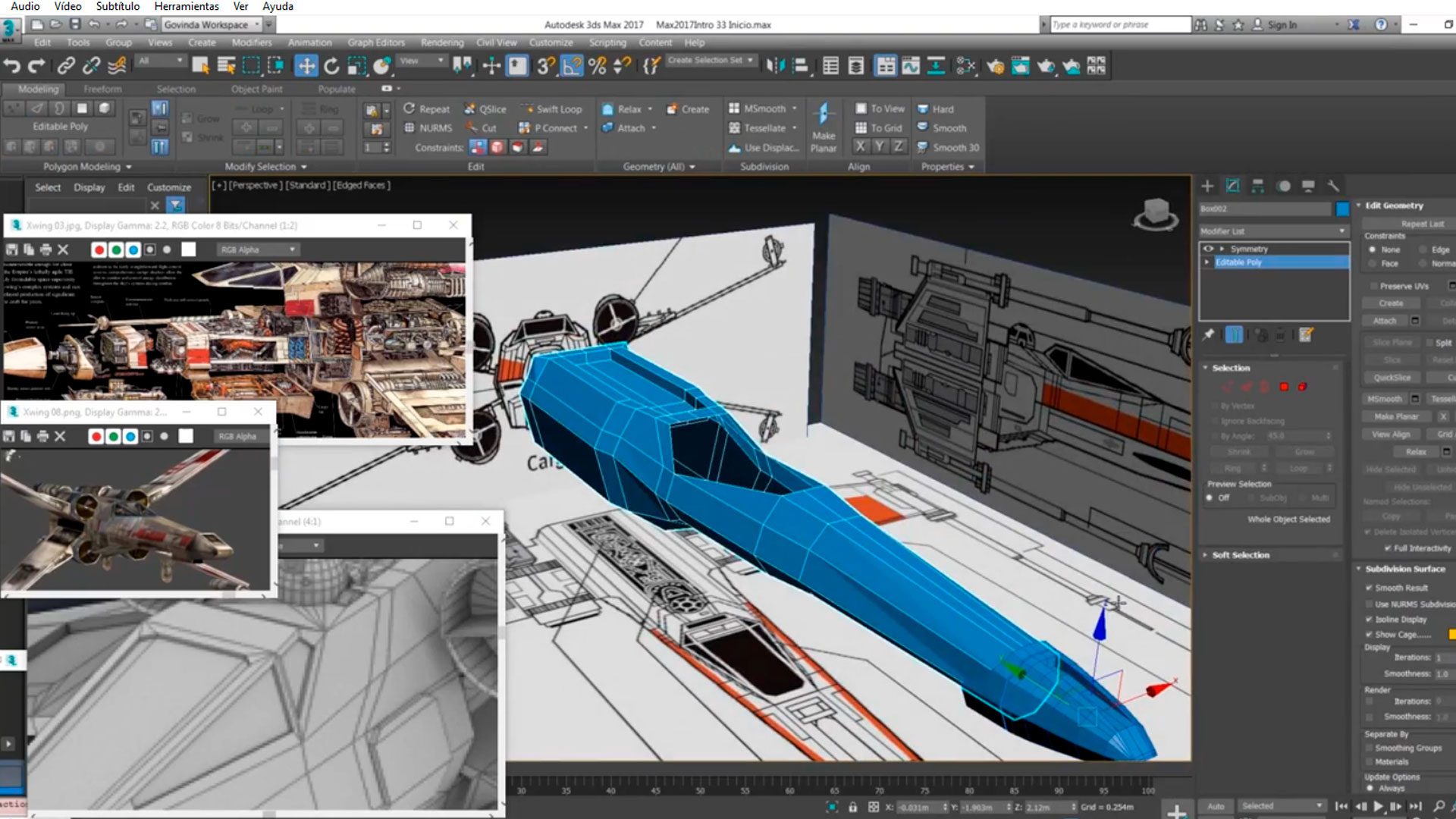Select the Face constraint radio button
The image size is (1456, 819).
1372,263
